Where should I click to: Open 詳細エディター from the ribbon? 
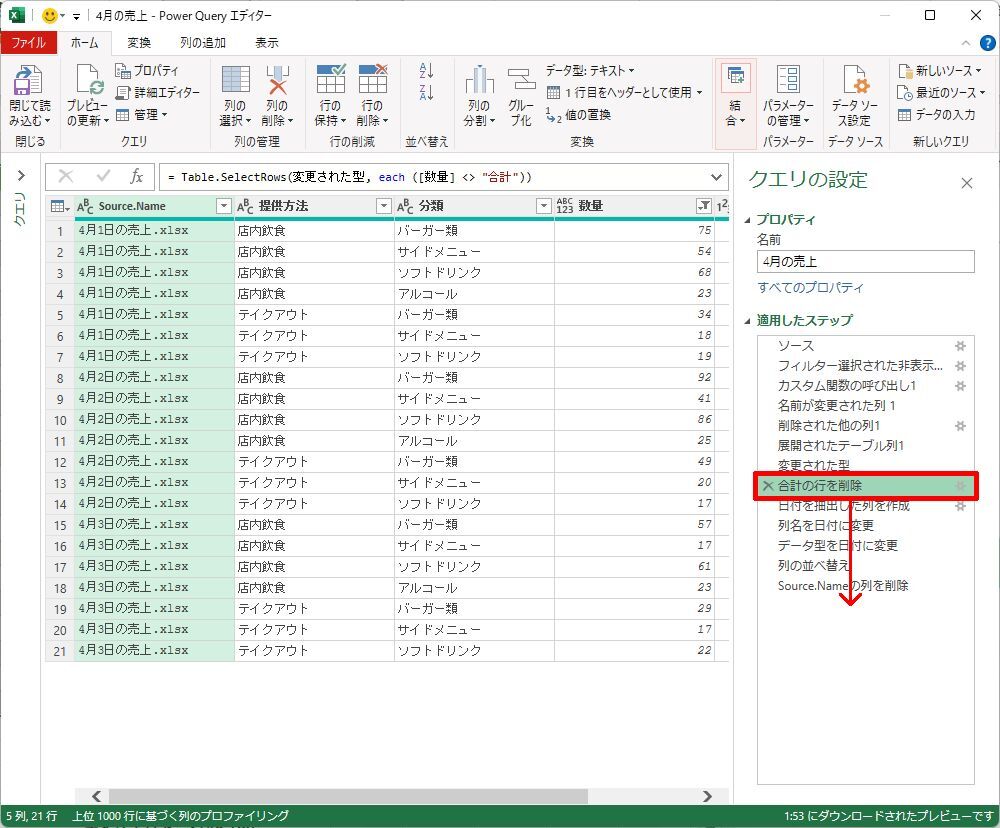(157, 92)
